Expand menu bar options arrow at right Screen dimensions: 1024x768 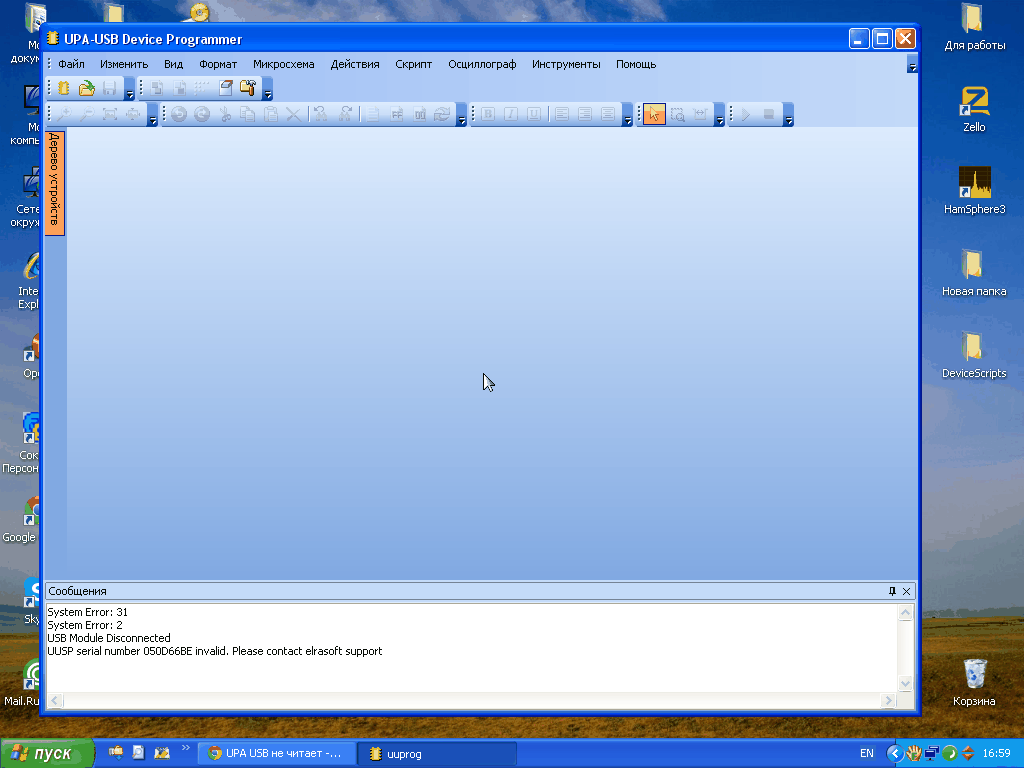(912, 64)
